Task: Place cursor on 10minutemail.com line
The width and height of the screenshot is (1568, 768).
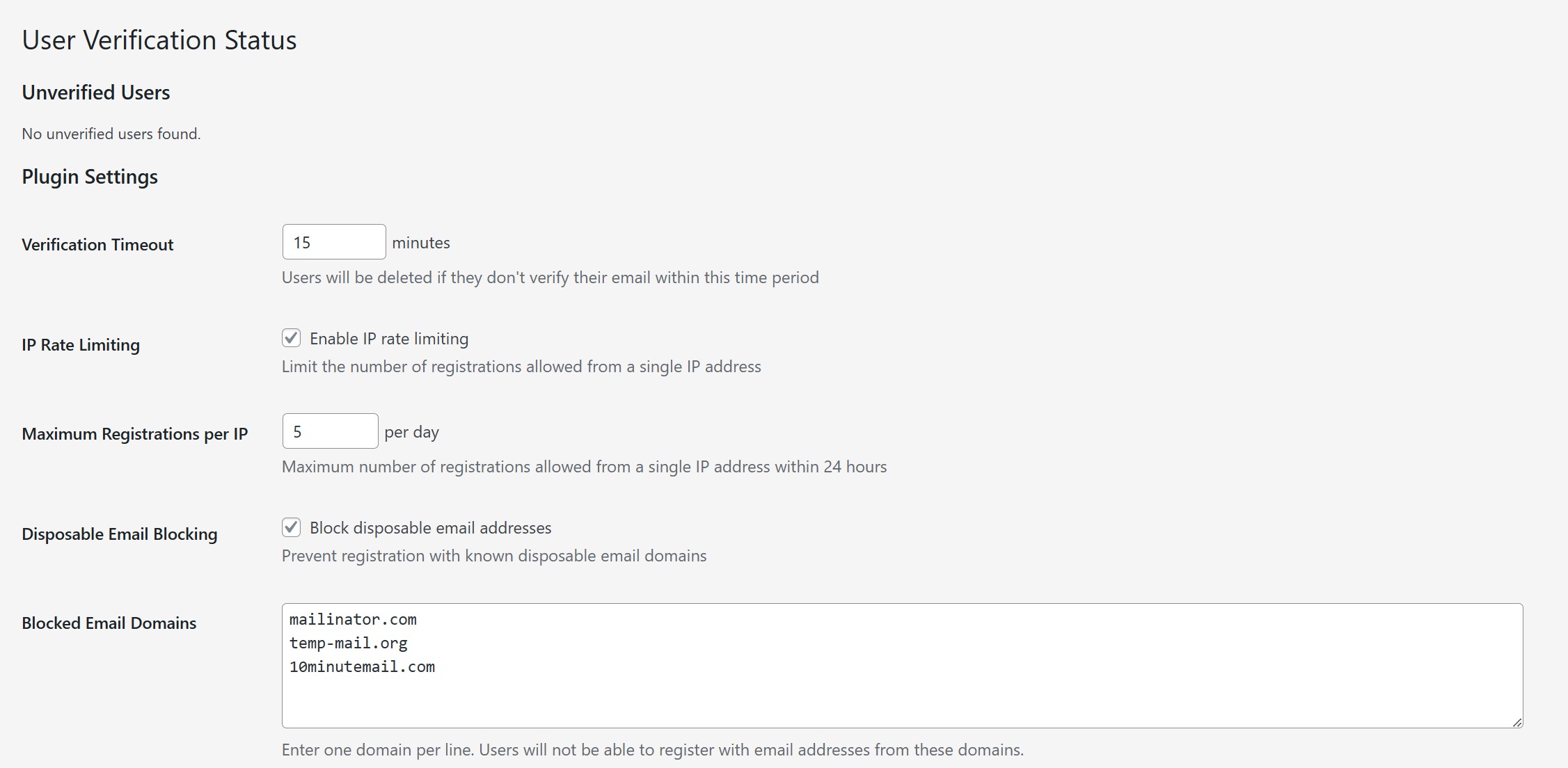Action: 363,666
